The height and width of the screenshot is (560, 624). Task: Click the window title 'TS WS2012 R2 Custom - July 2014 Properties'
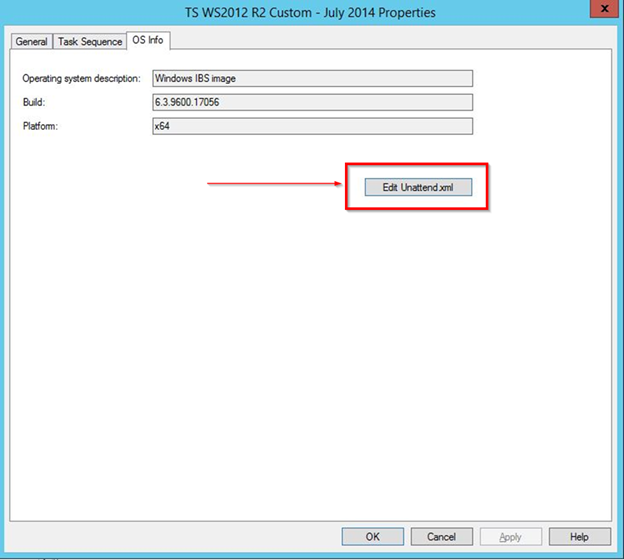310,13
